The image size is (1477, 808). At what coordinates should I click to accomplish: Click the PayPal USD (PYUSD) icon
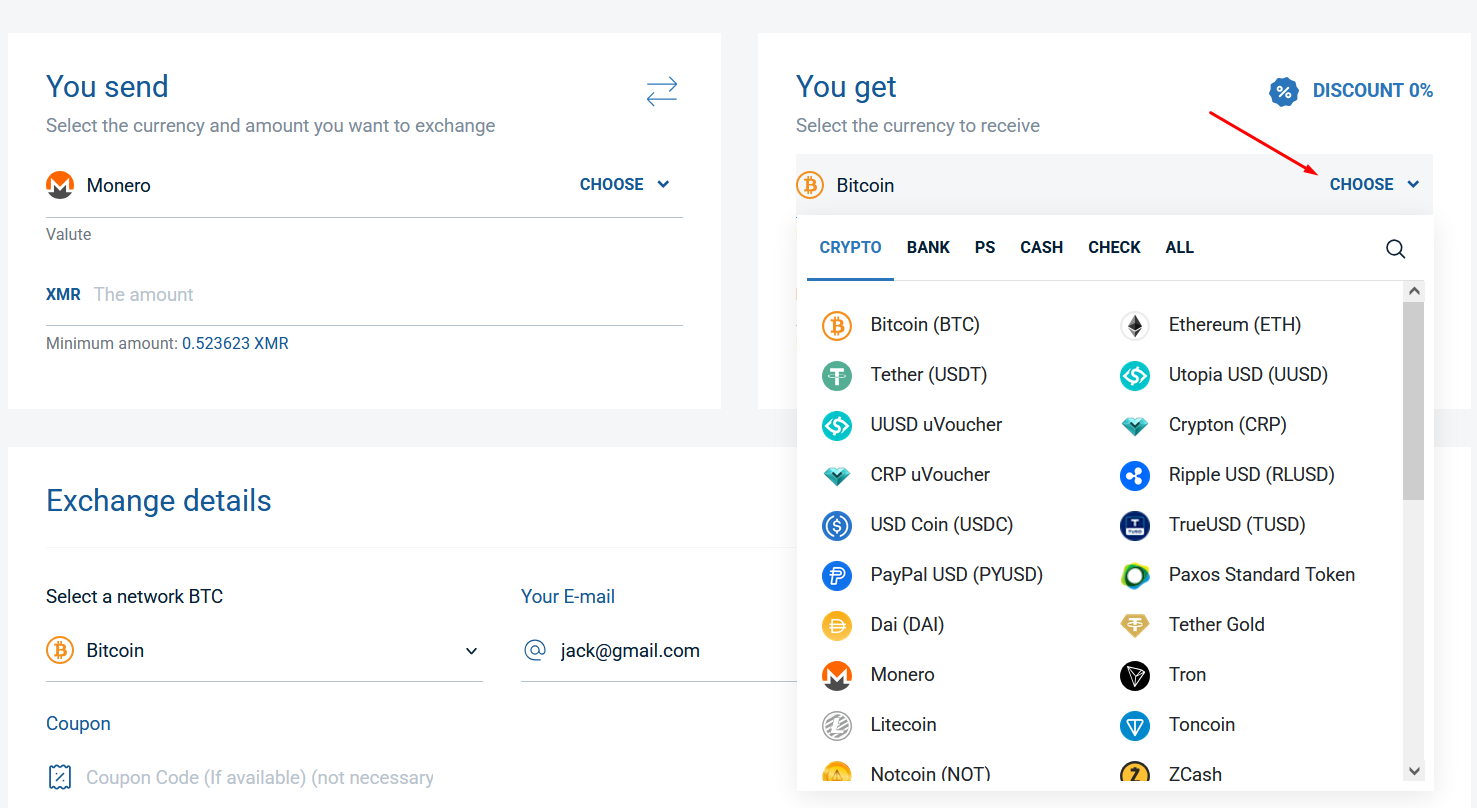click(836, 575)
